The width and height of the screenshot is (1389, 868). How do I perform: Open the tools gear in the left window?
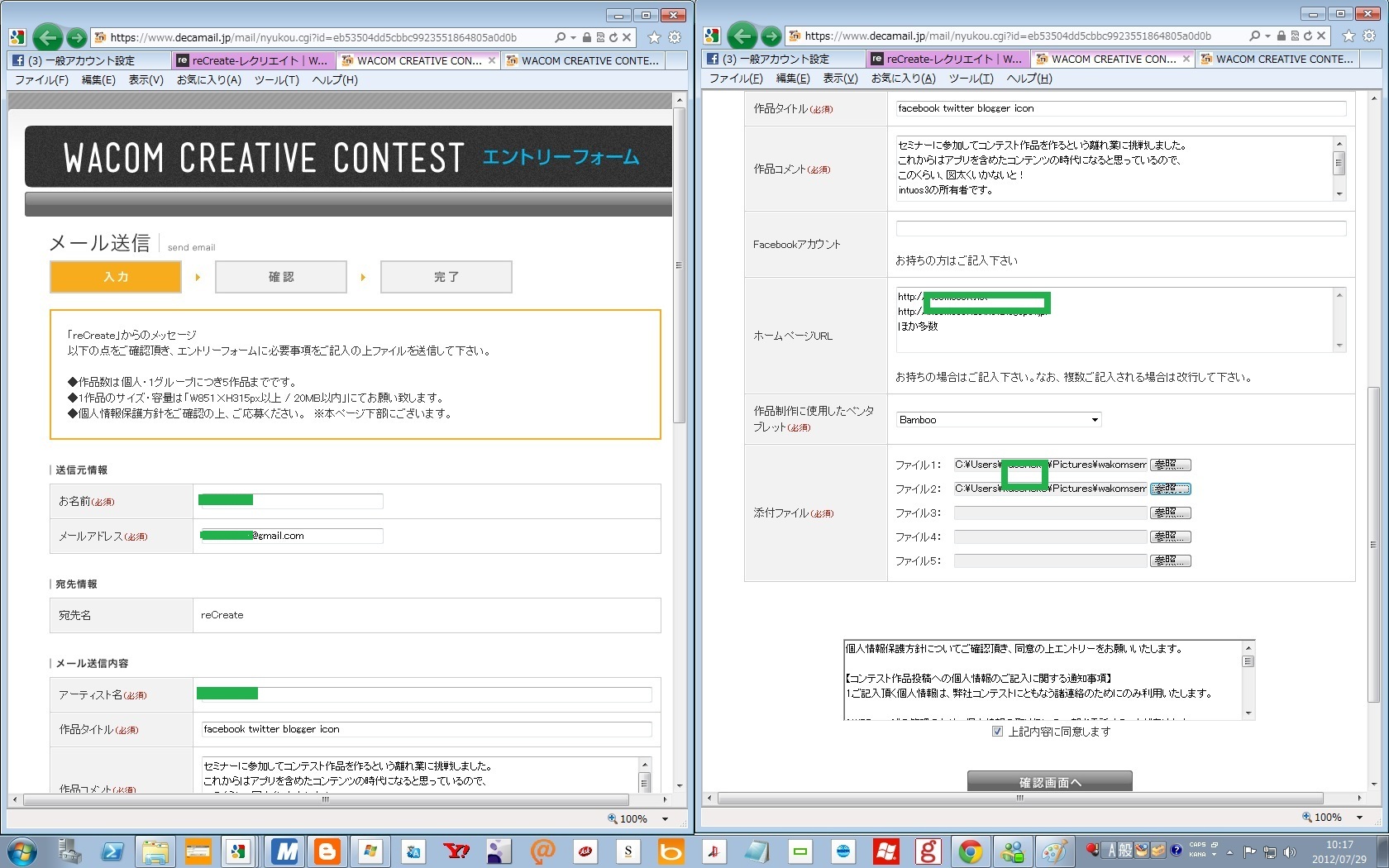point(675,37)
